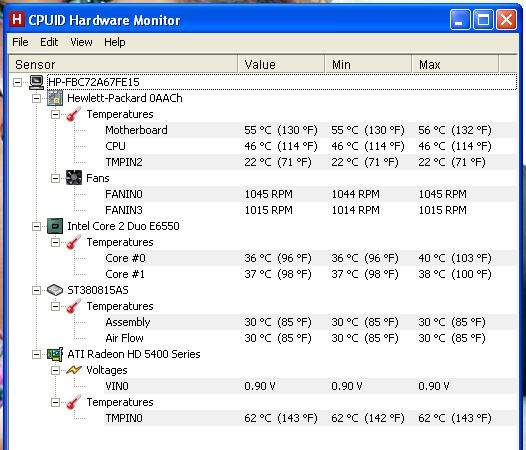The image size is (526, 450).
Task: Select the Core #0 row
Action: [310, 258]
